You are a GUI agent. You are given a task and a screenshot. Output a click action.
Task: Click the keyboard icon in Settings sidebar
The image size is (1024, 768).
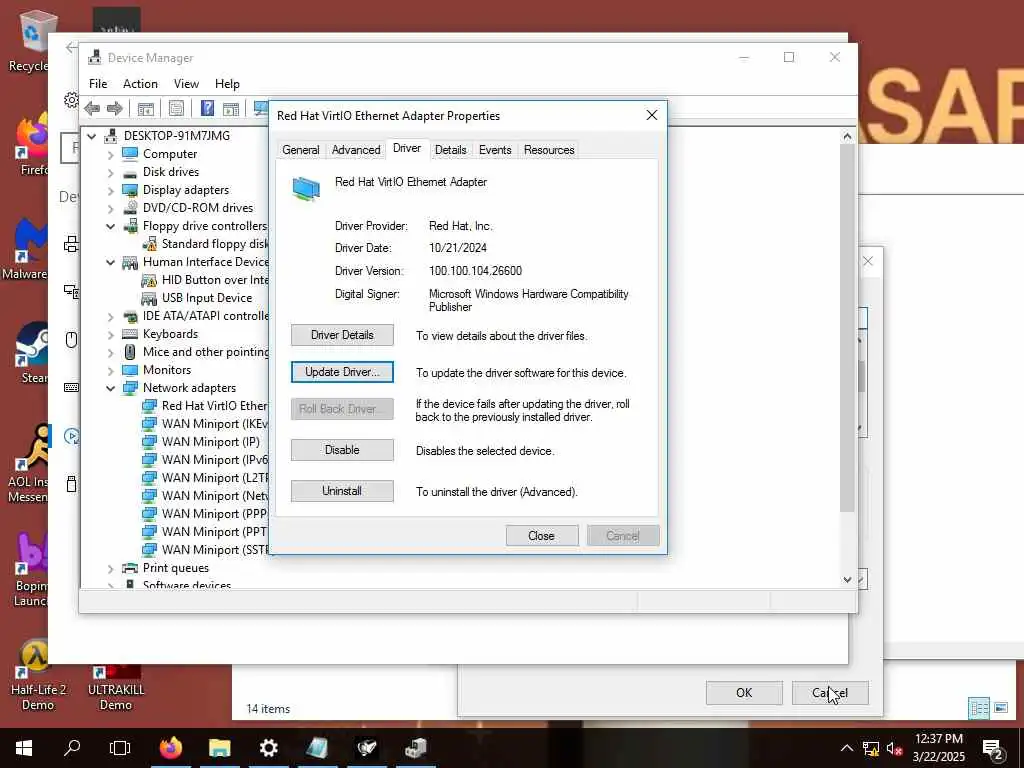(72, 388)
